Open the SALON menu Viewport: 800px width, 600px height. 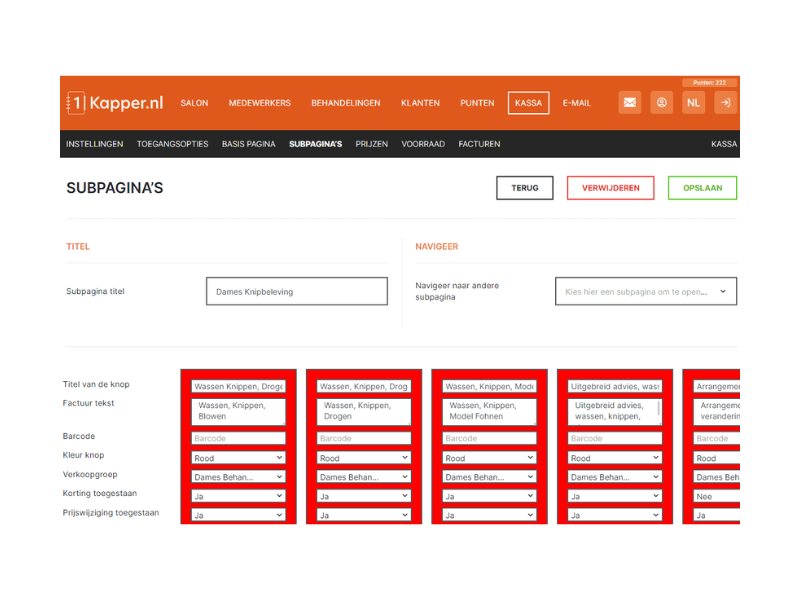194,103
